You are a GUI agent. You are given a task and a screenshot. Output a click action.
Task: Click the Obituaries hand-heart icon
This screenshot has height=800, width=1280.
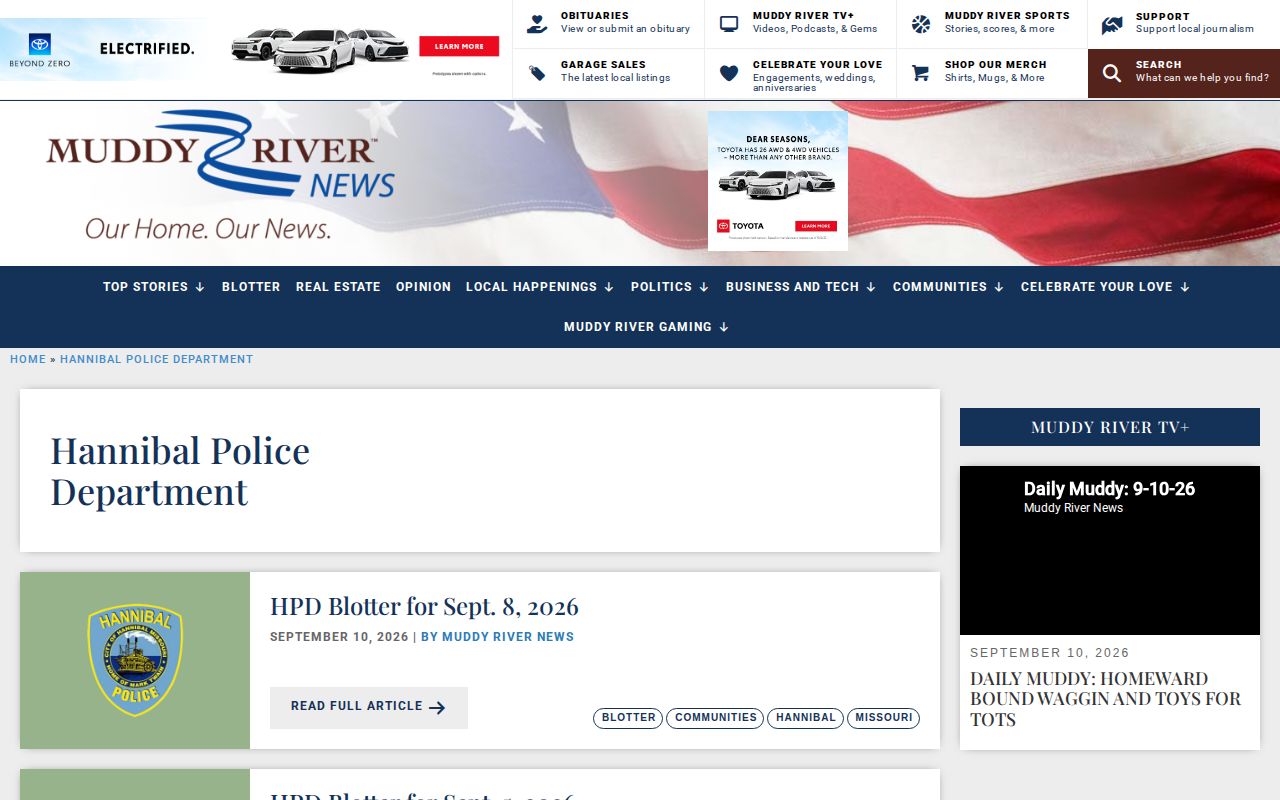click(x=537, y=24)
